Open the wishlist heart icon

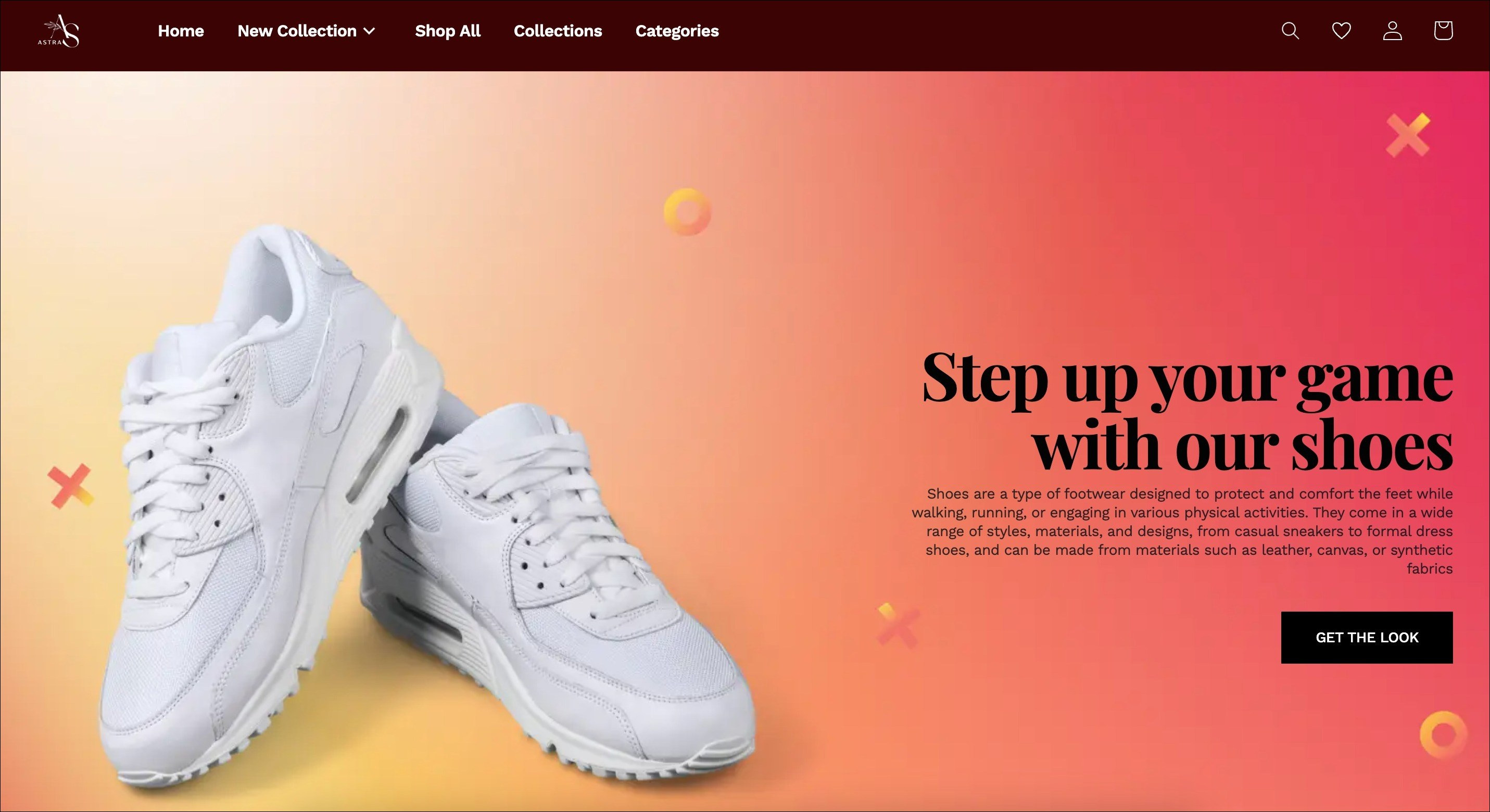click(1341, 31)
